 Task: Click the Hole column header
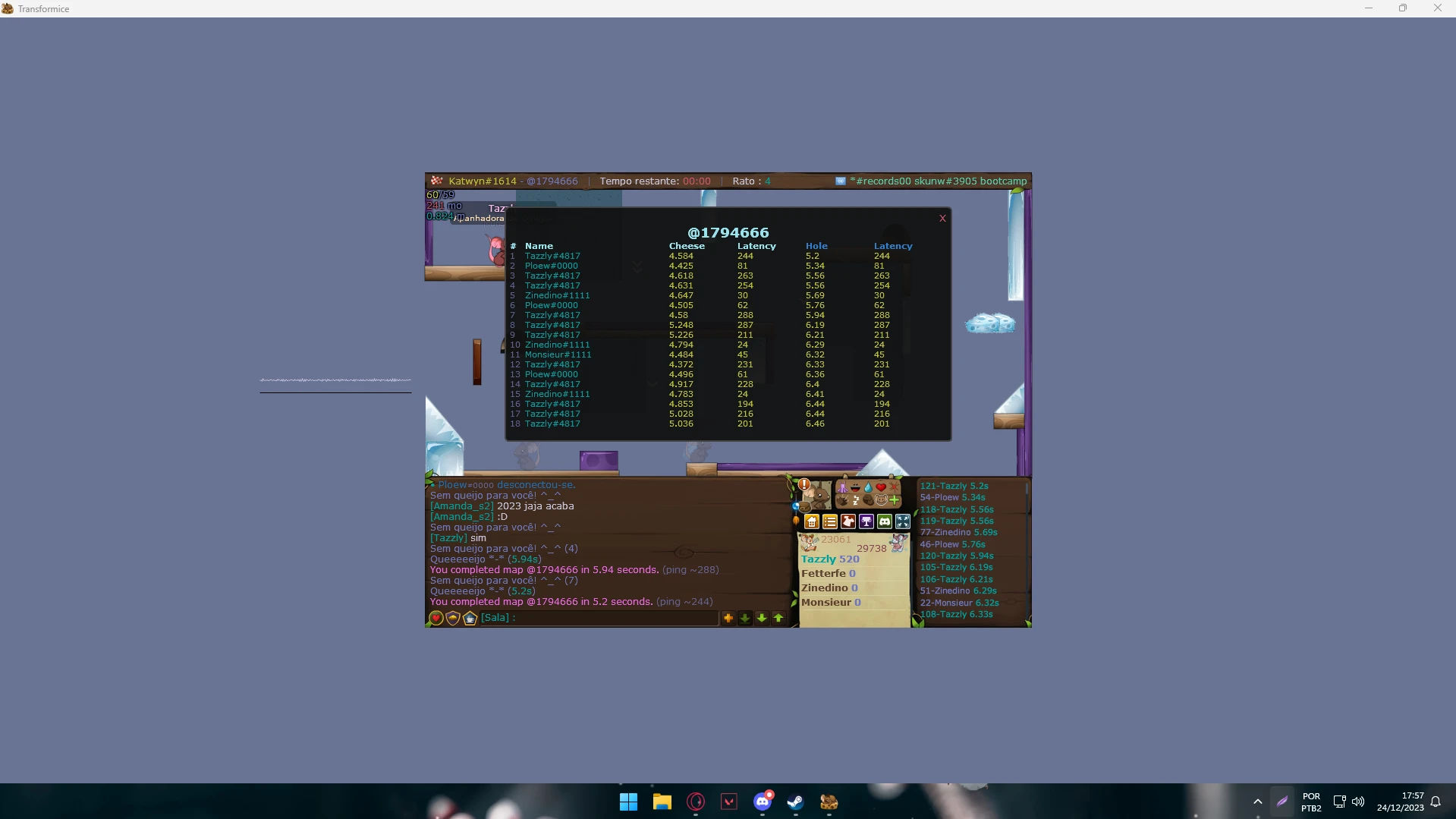(816, 246)
